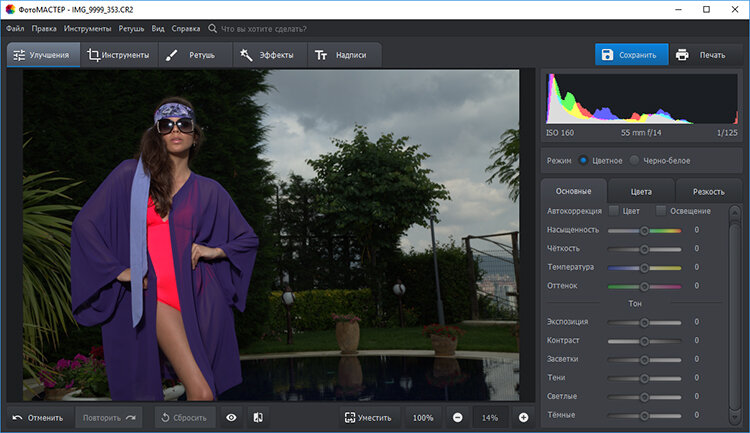
Task: Click the zoom in plus icon
Action: (x=523, y=417)
